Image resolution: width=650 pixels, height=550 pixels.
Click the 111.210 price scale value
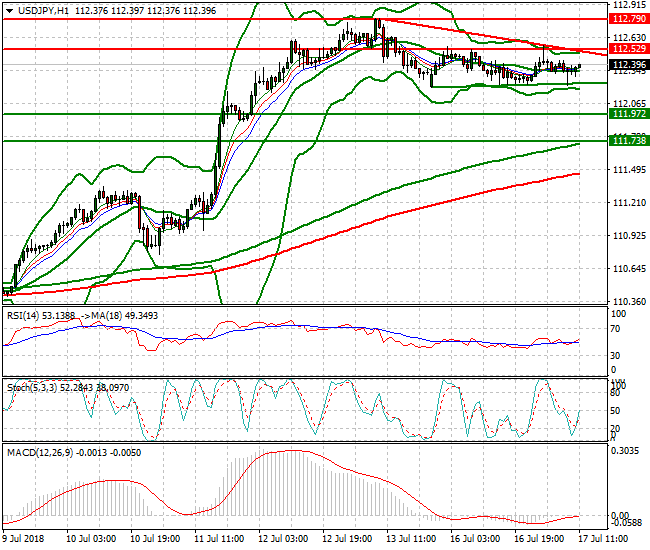tap(629, 203)
